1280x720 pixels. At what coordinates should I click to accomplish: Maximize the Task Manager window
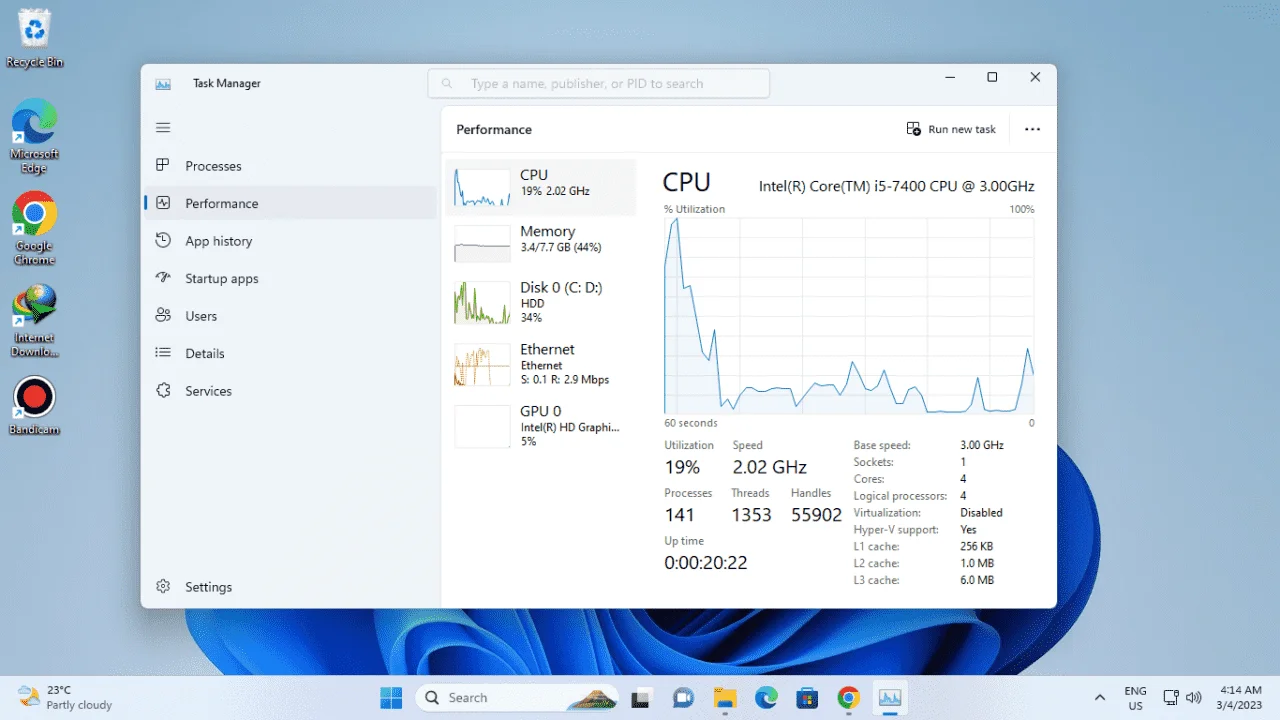(992, 77)
